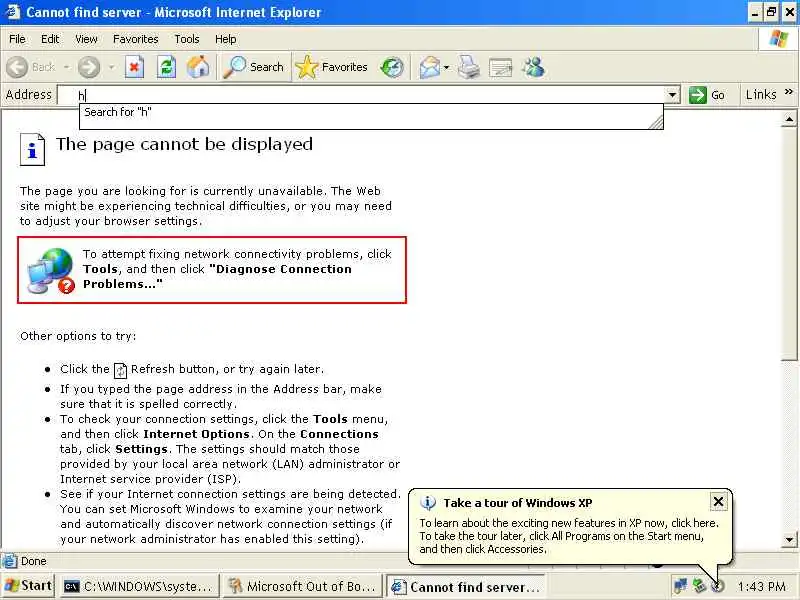
Task: Expand the Back history dropdown arrow
Action: tap(66, 67)
